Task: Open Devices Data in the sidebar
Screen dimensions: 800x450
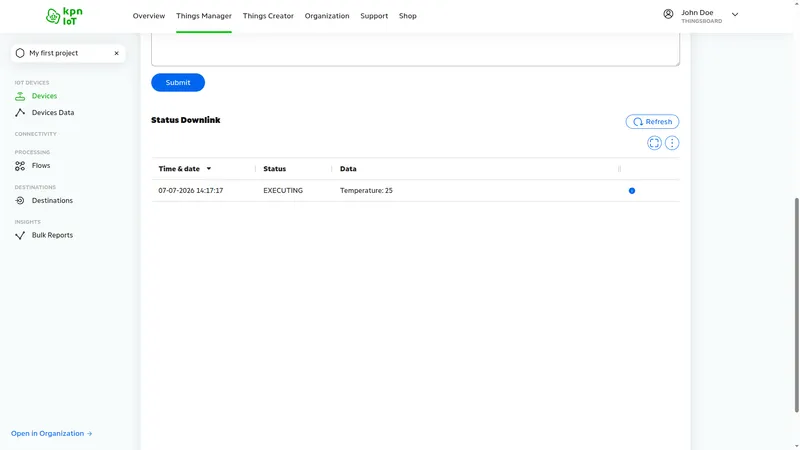Action: tap(53, 113)
